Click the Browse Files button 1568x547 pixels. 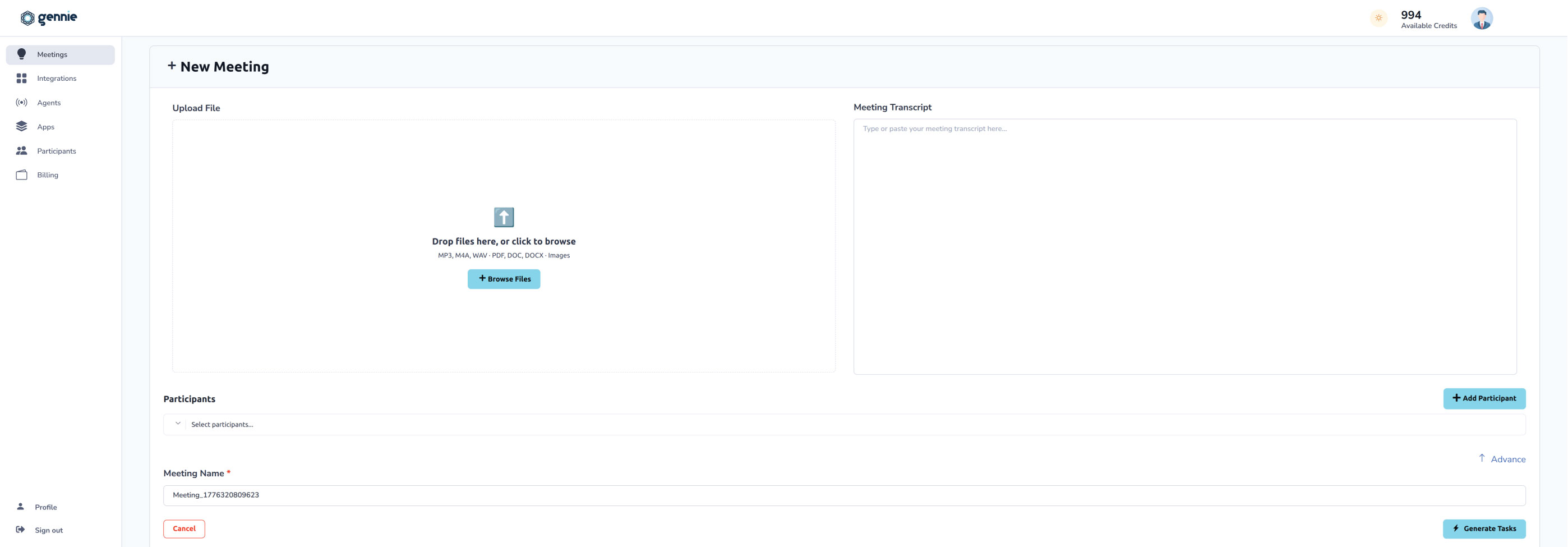pyautogui.click(x=504, y=279)
